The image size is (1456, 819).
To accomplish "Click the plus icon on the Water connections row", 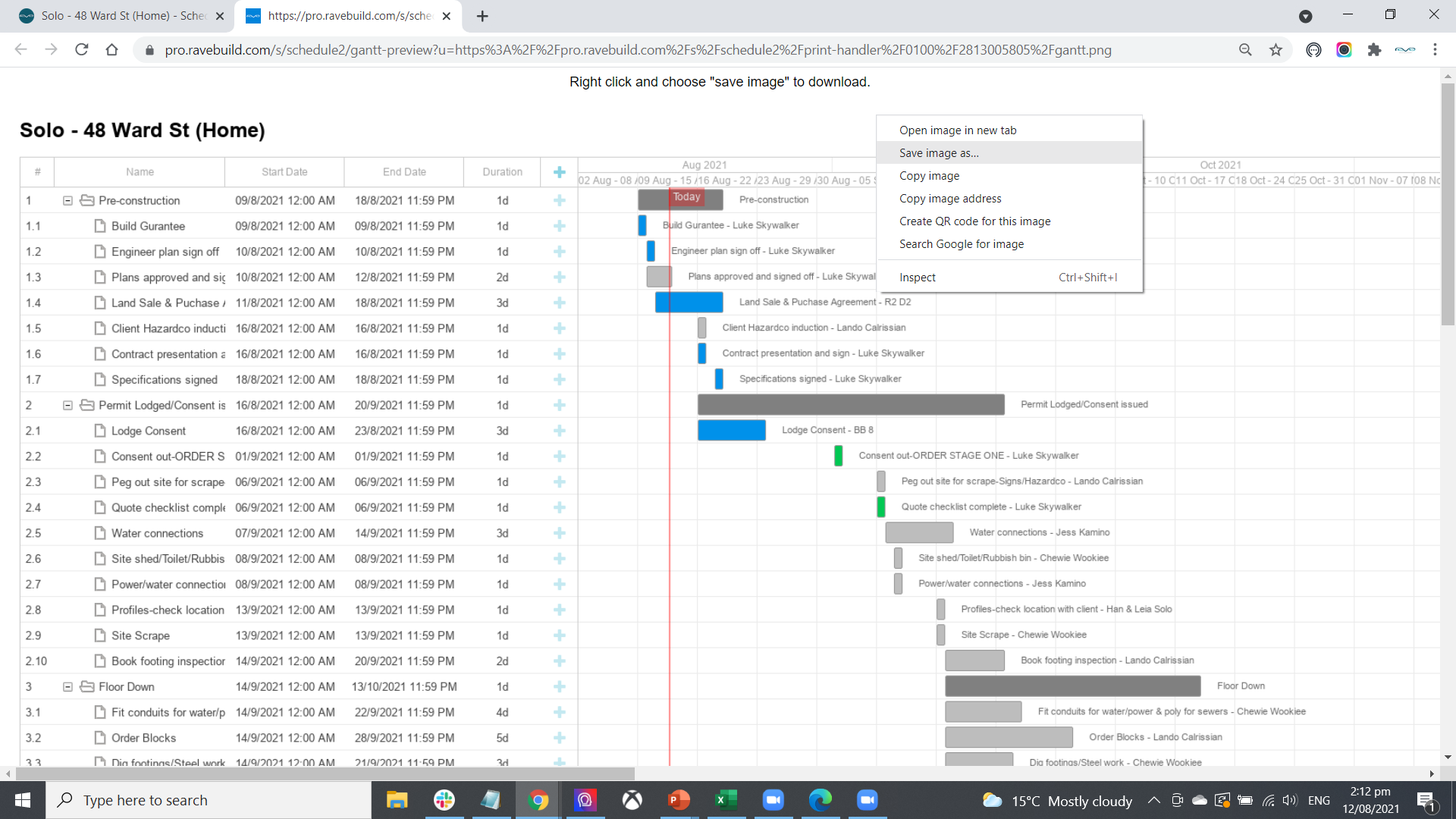I will [559, 533].
